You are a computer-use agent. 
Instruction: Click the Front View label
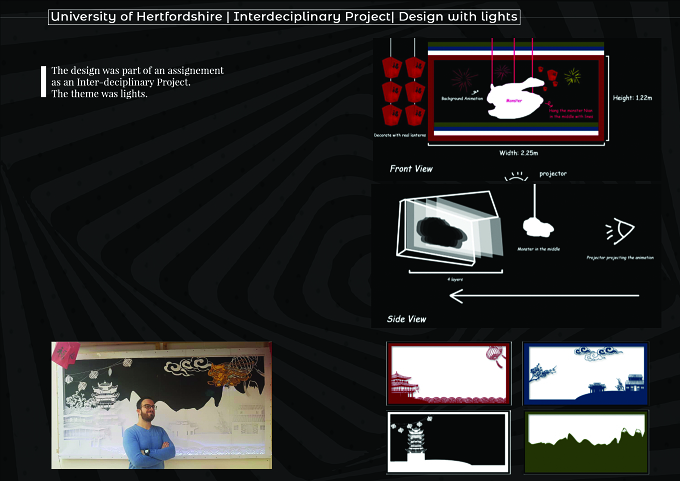pyautogui.click(x=411, y=169)
